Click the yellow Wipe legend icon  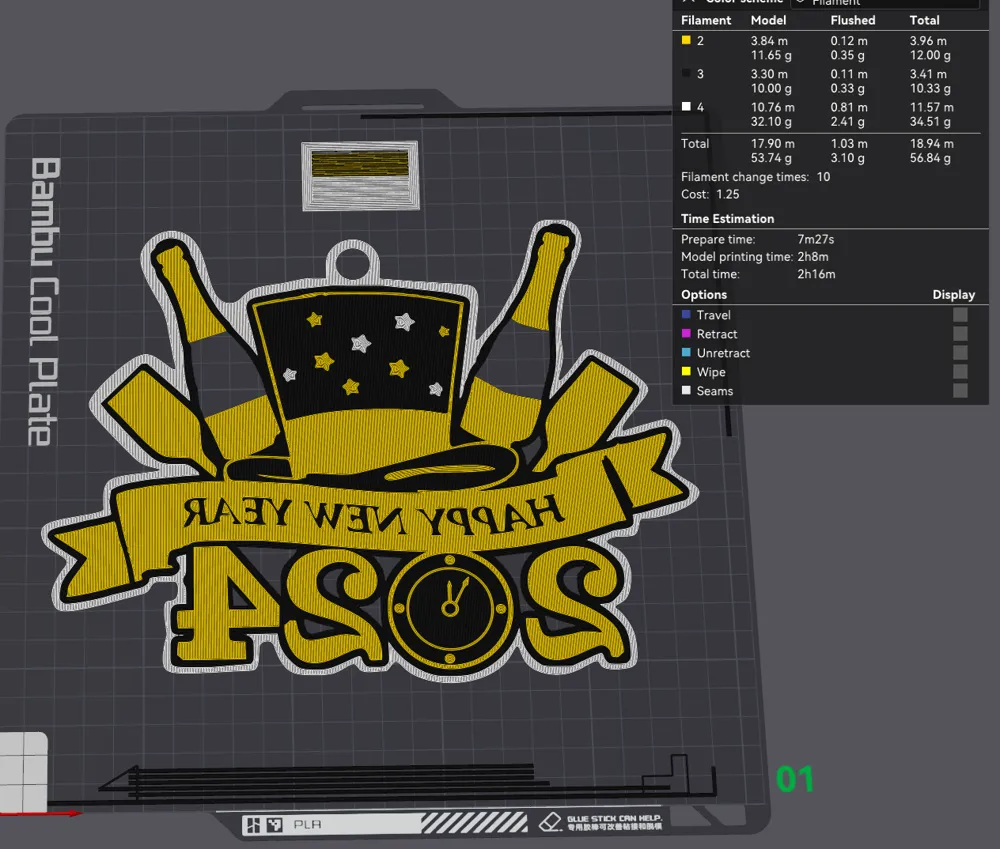click(x=686, y=372)
